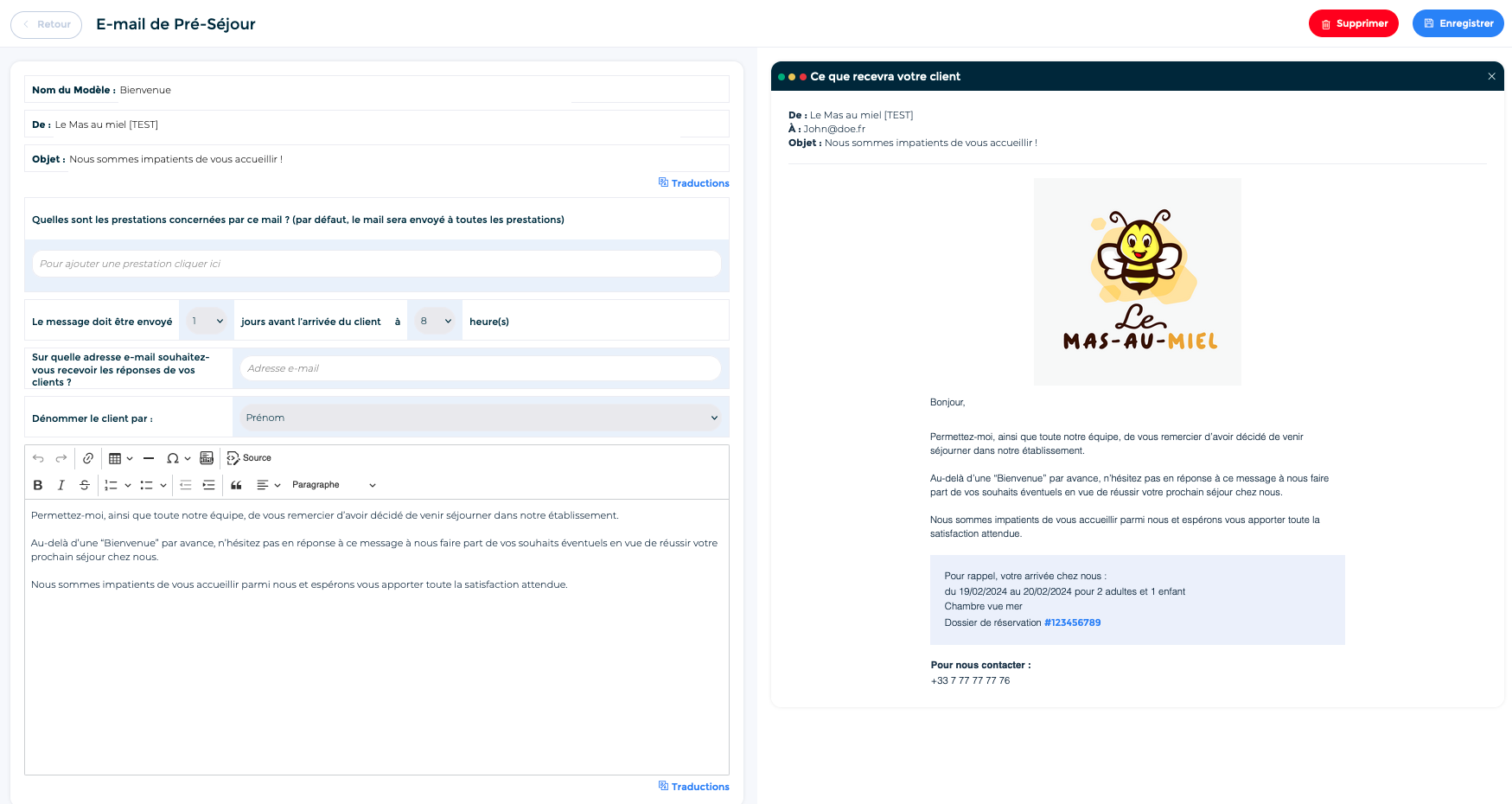Insert an HTML embed block
Viewport: 1512px width, 804px height.
point(207,458)
